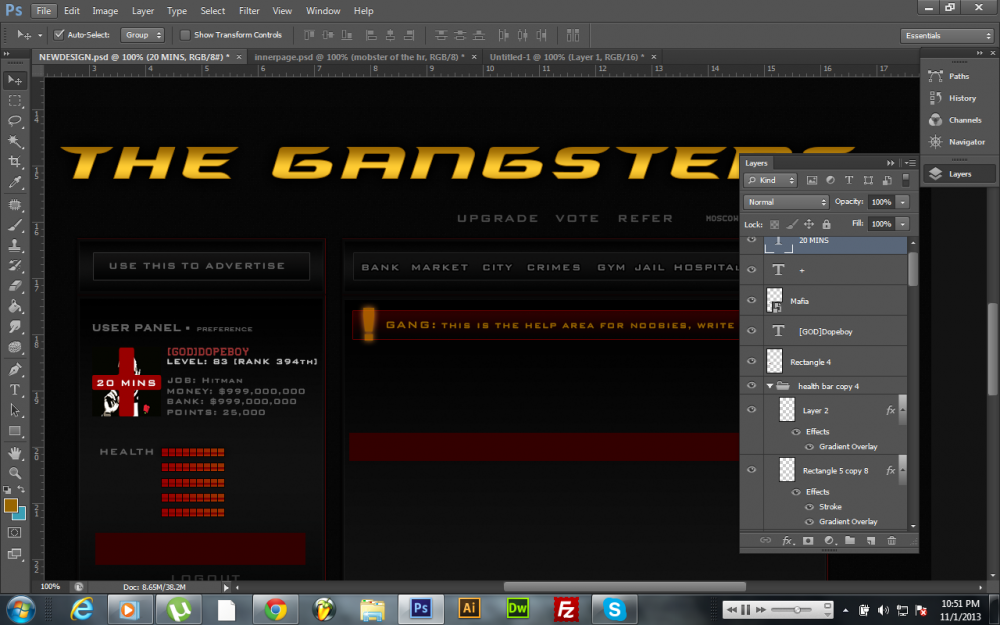1000x625 pixels.
Task: Select the Magic Wand tool
Action: [15, 141]
